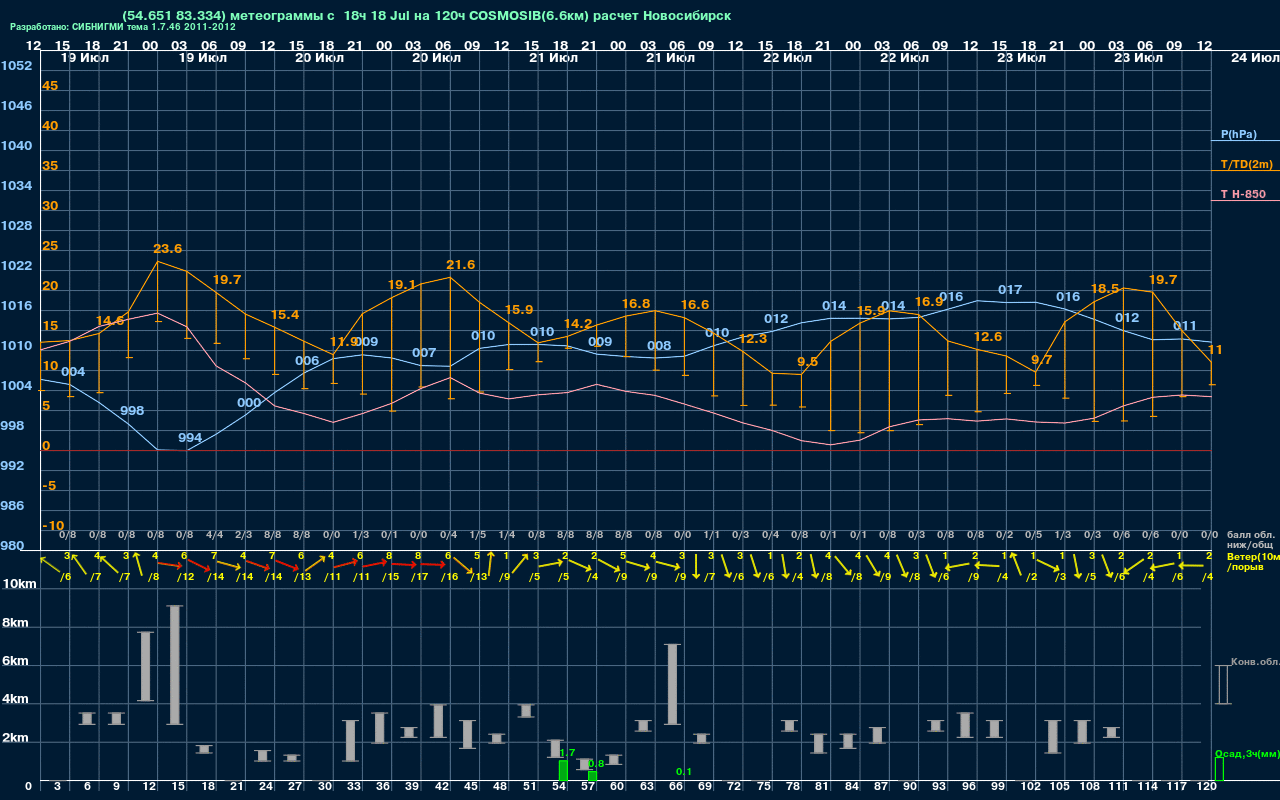The height and width of the screenshot is (800, 1280).
Task: Click the 'балл обл.' cloud amount legend
Action: point(1250,535)
